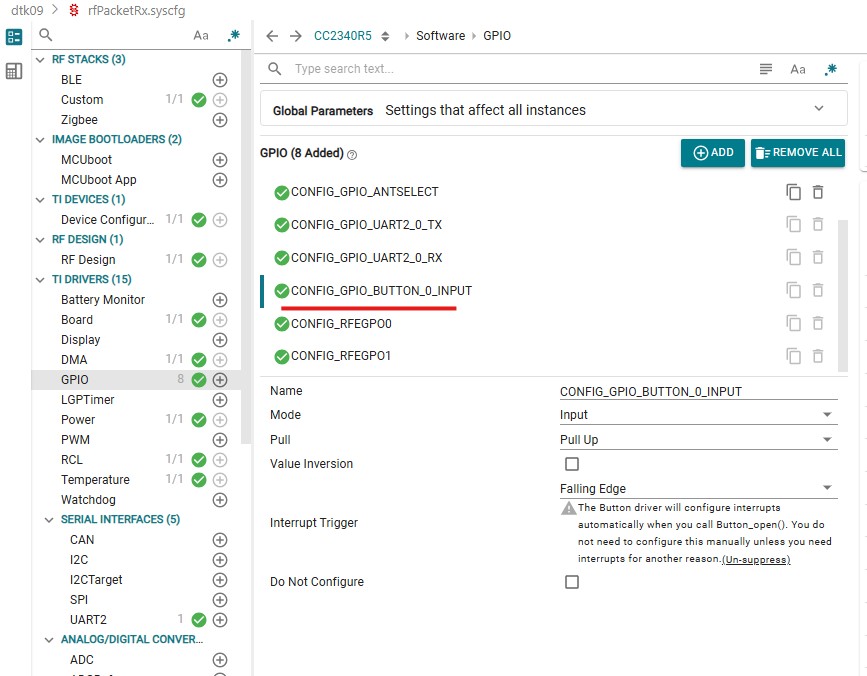
Task: Open the Mode dropdown set to Input
Action: click(x=698, y=415)
